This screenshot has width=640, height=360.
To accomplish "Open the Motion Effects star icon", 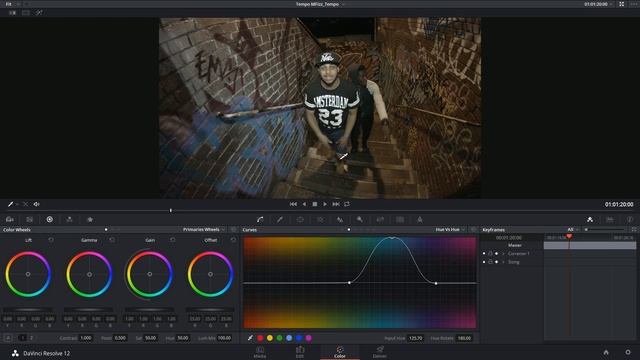I will [x=90, y=220].
